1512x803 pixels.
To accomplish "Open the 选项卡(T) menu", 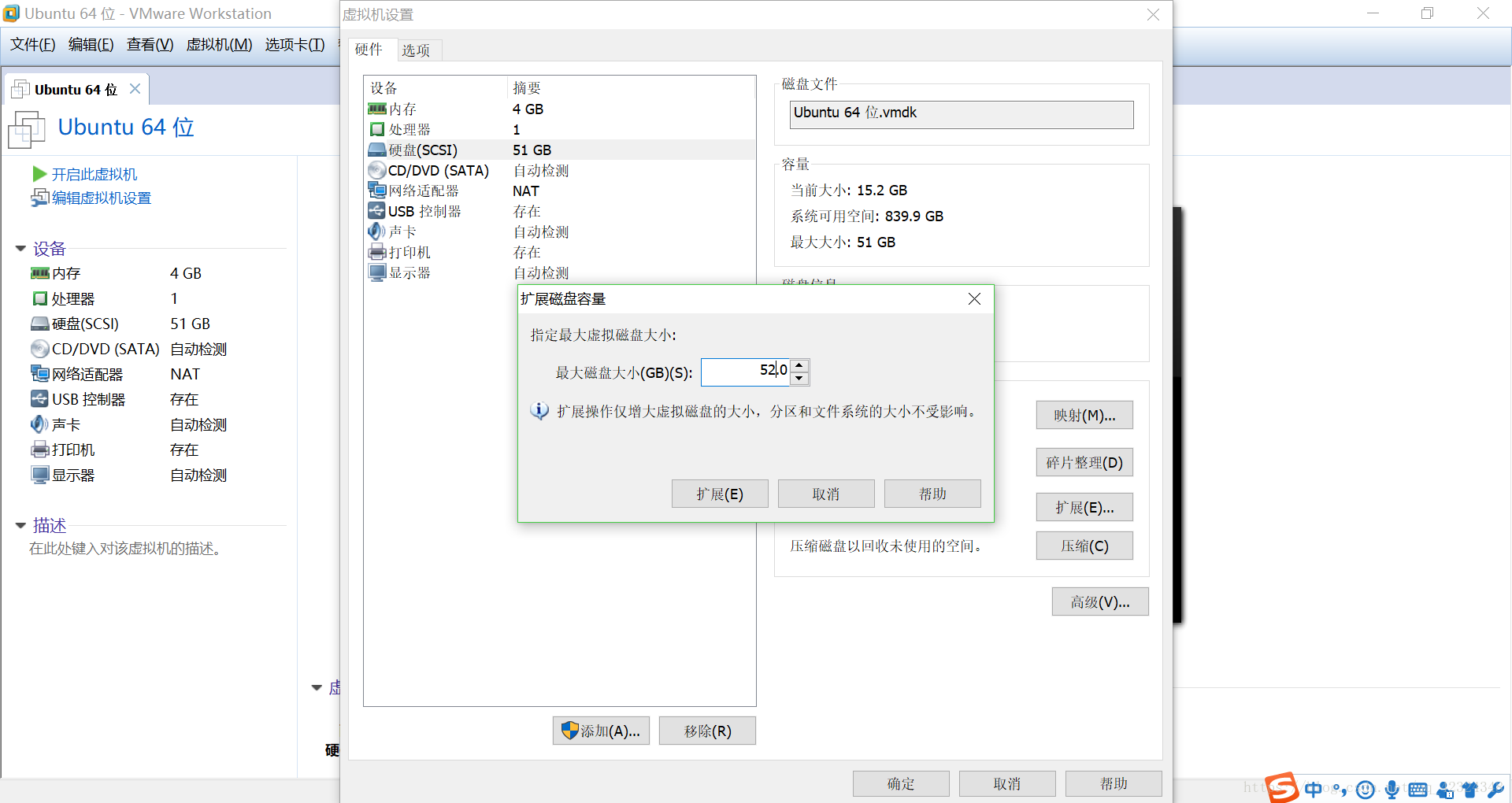I will pyautogui.click(x=295, y=45).
